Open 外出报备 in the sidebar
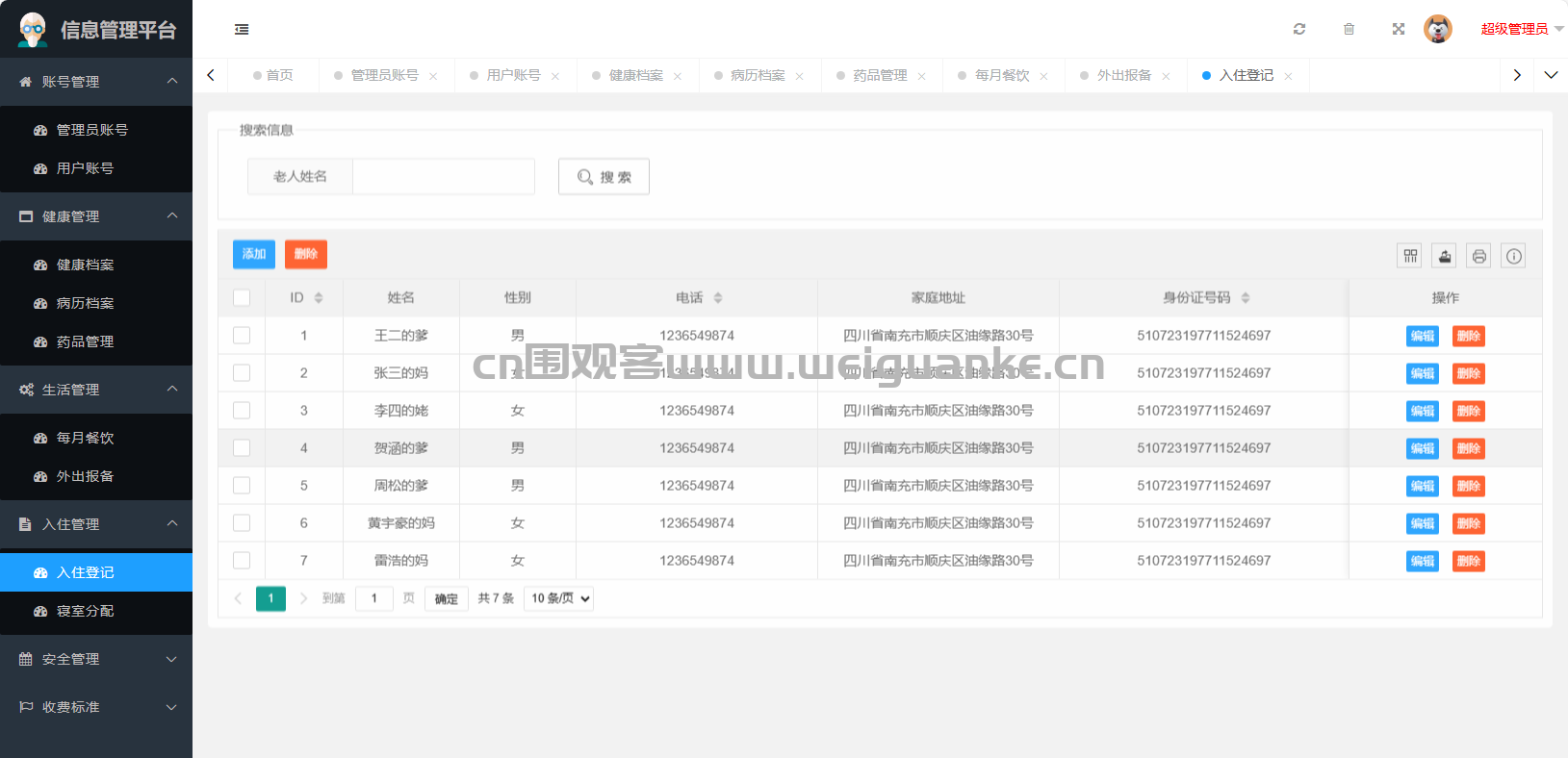 tap(96, 476)
